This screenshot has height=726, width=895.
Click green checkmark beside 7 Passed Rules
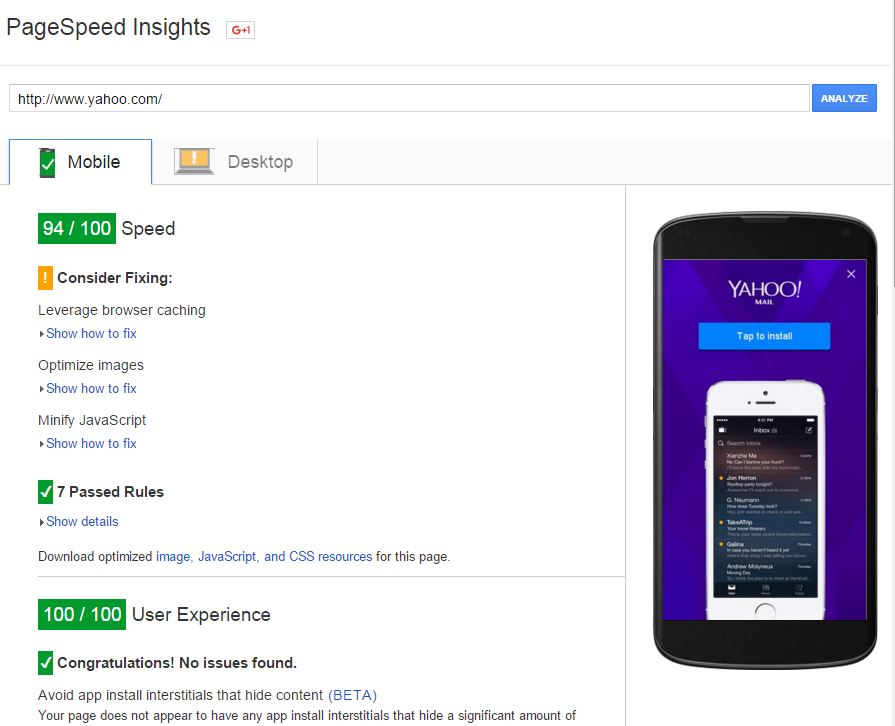pyautogui.click(x=45, y=492)
